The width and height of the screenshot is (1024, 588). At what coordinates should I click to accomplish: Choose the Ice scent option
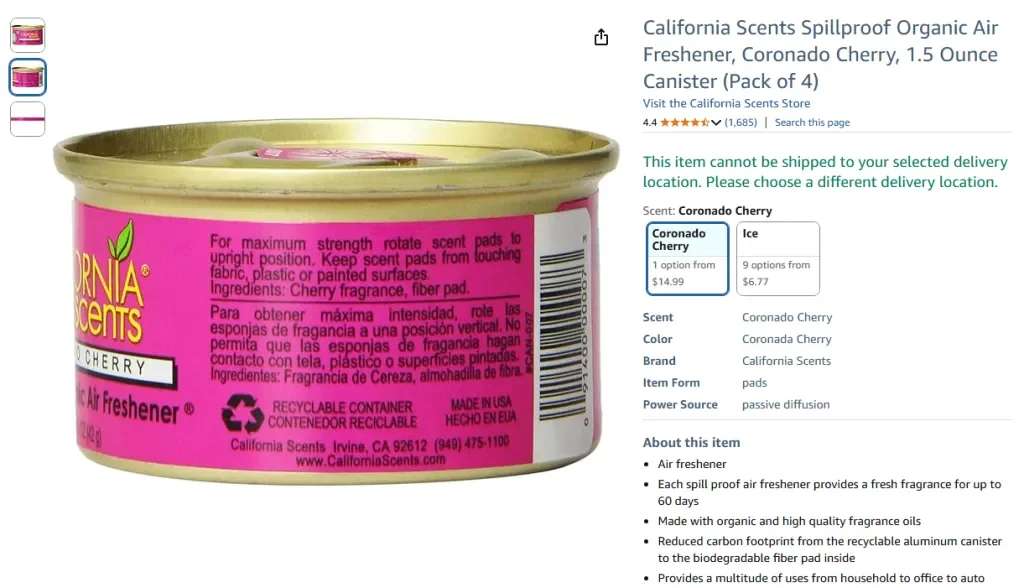tap(778, 258)
